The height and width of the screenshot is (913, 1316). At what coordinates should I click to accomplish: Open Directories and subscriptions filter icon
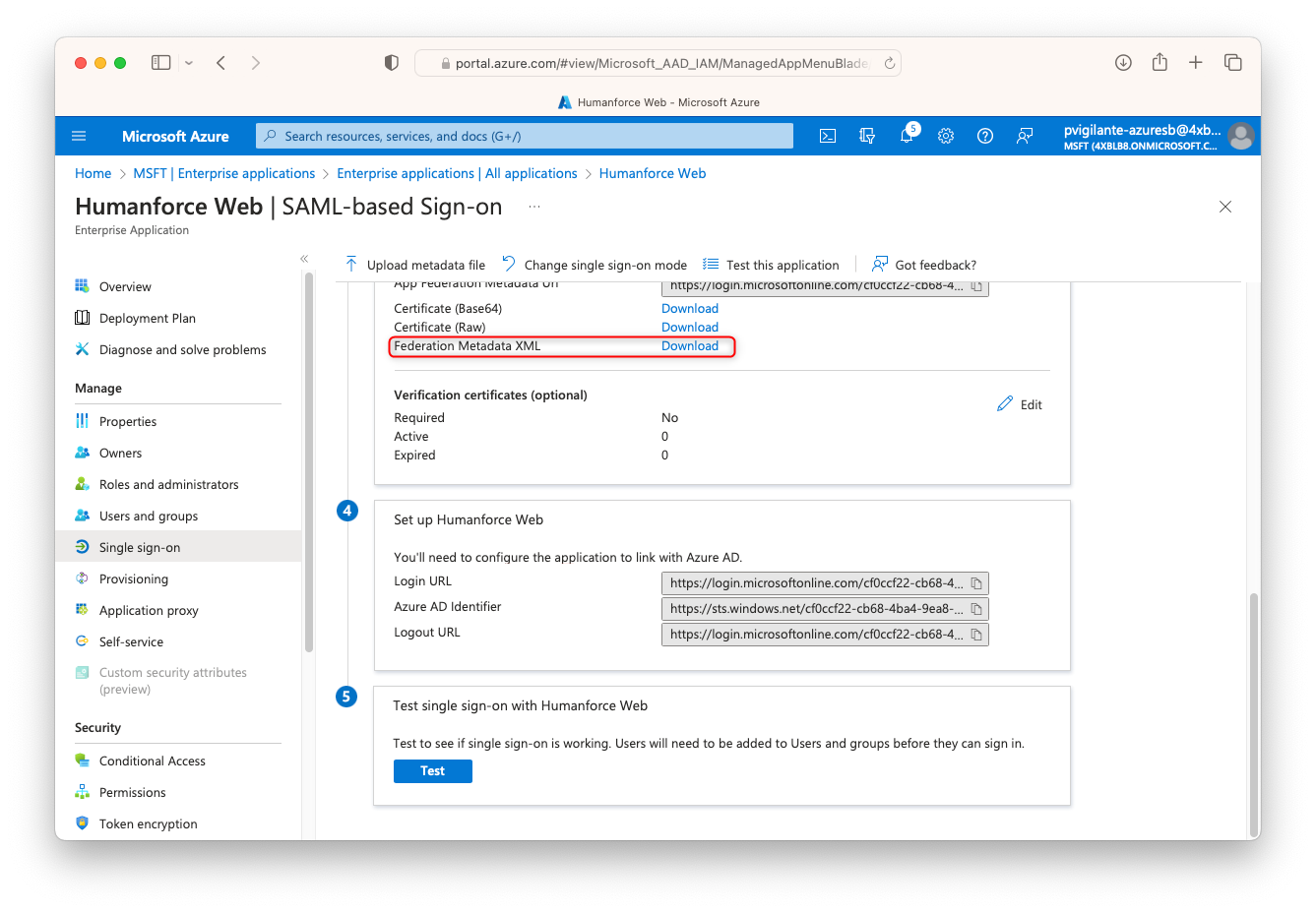tap(867, 136)
